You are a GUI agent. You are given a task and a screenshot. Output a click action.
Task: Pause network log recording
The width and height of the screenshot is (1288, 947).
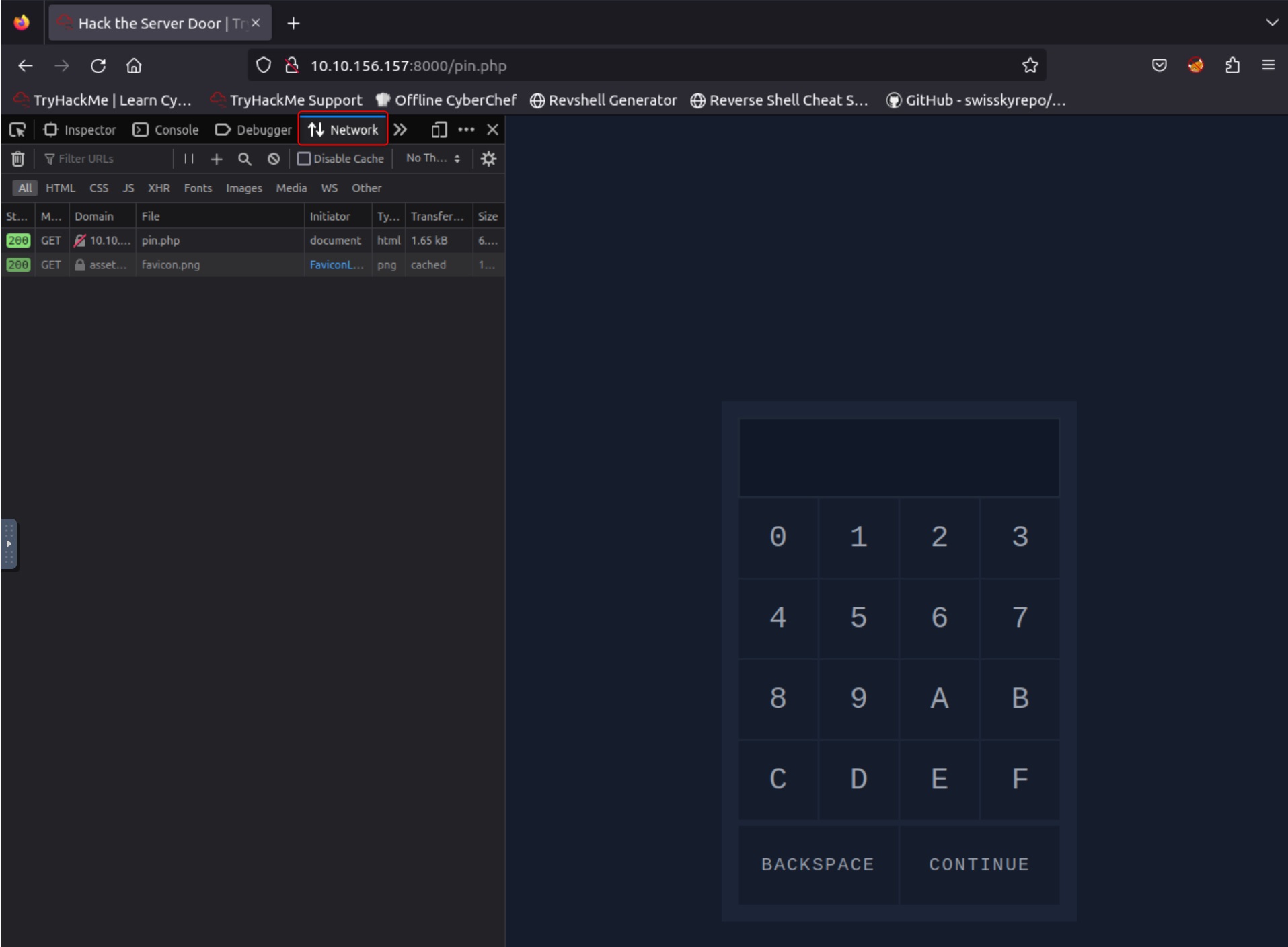189,159
